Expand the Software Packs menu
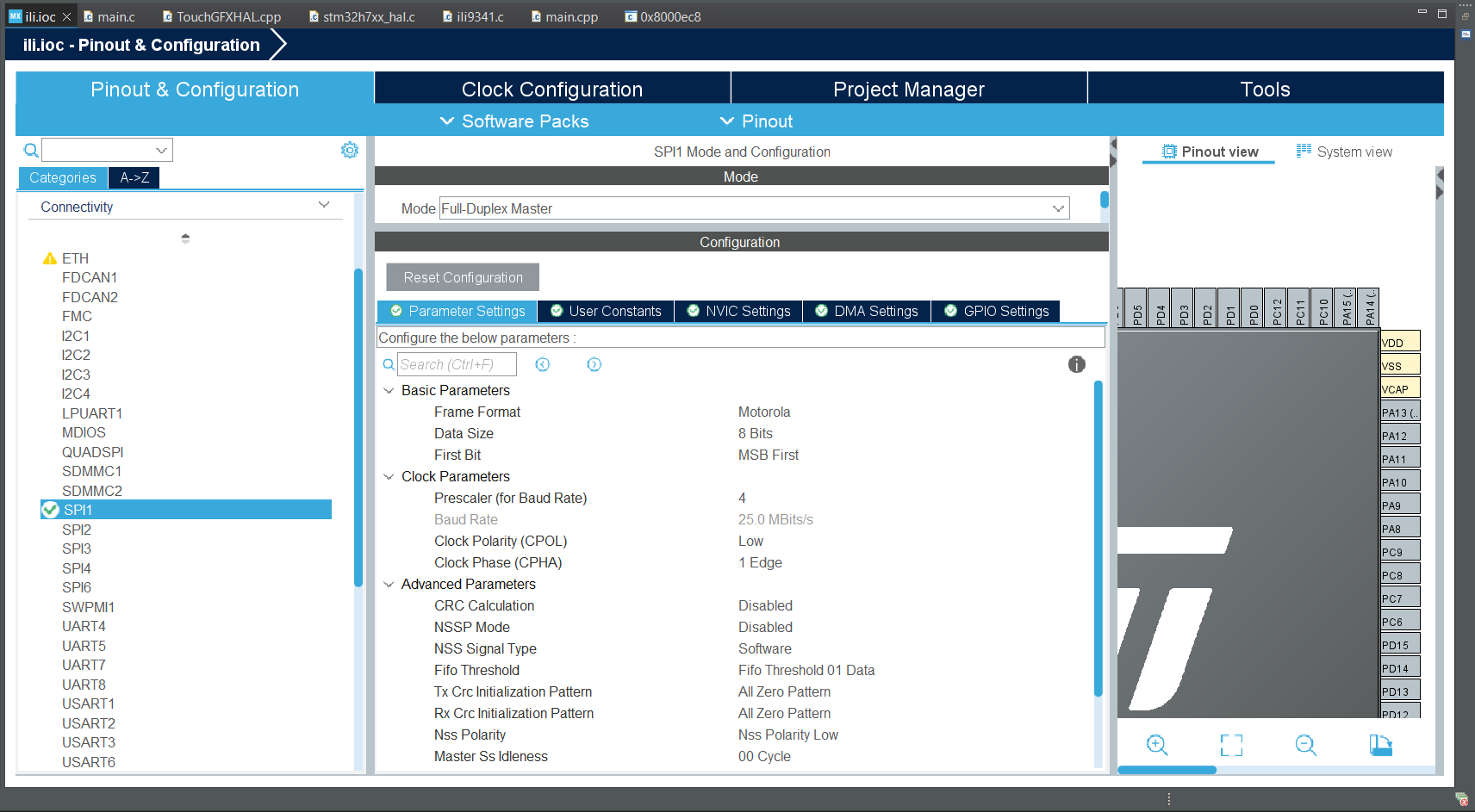 514,121
